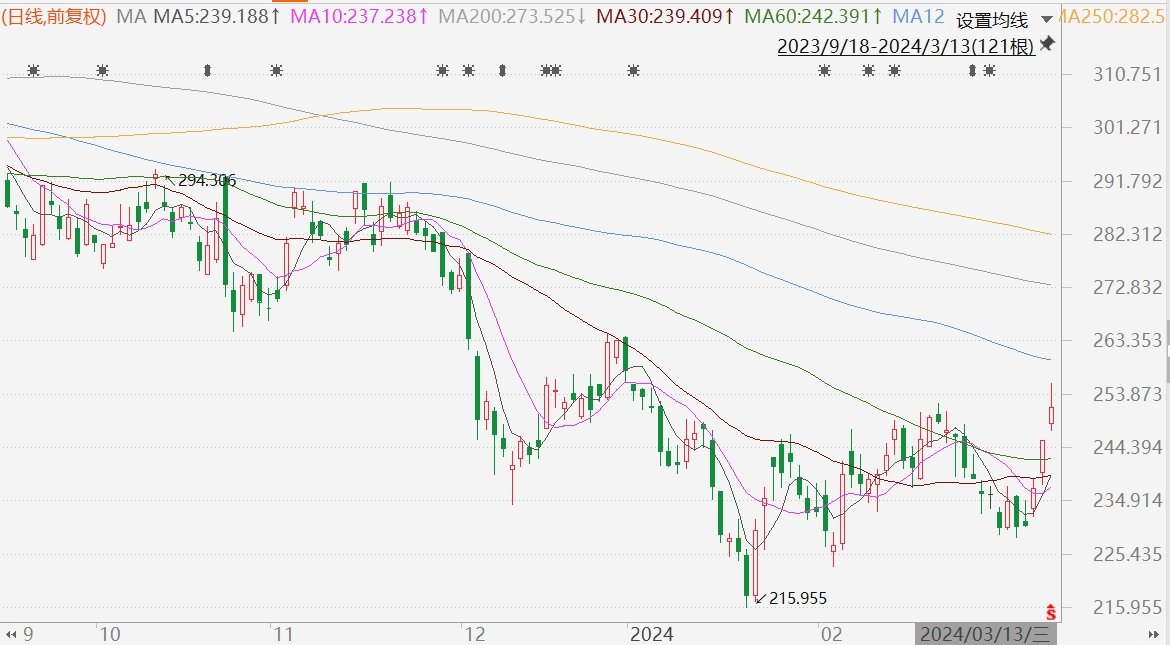This screenshot has width=1170, height=645.
Task: Select the blue MA12 legend label
Action: click(x=919, y=16)
